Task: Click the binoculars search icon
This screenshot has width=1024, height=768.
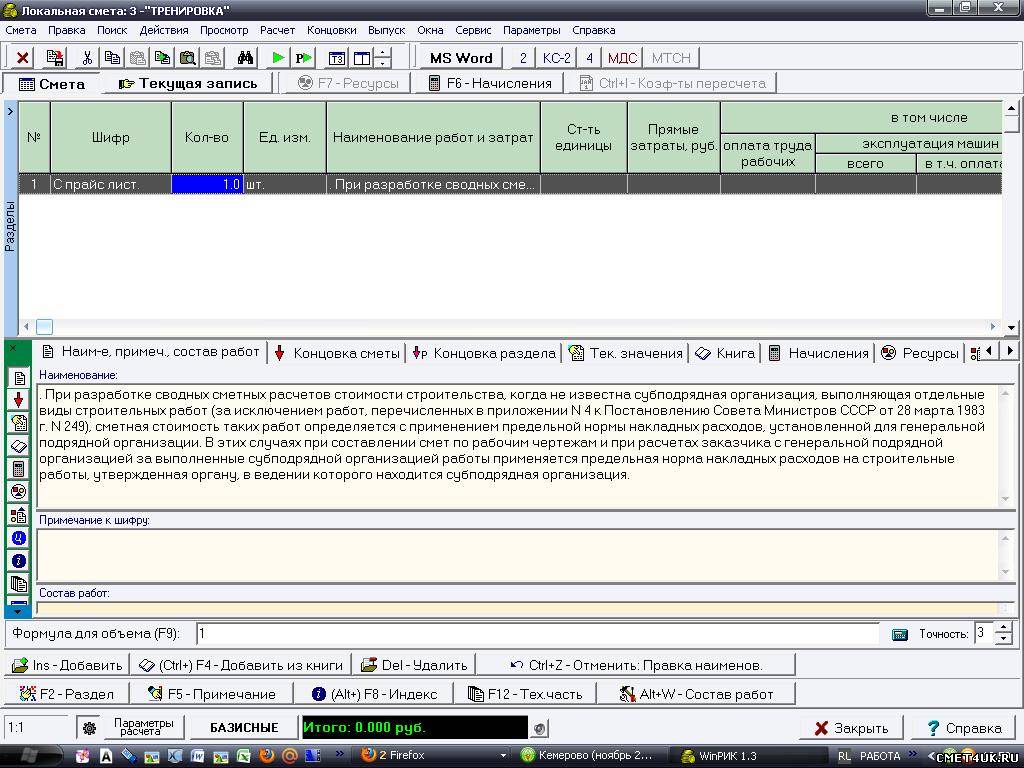Action: click(245, 58)
